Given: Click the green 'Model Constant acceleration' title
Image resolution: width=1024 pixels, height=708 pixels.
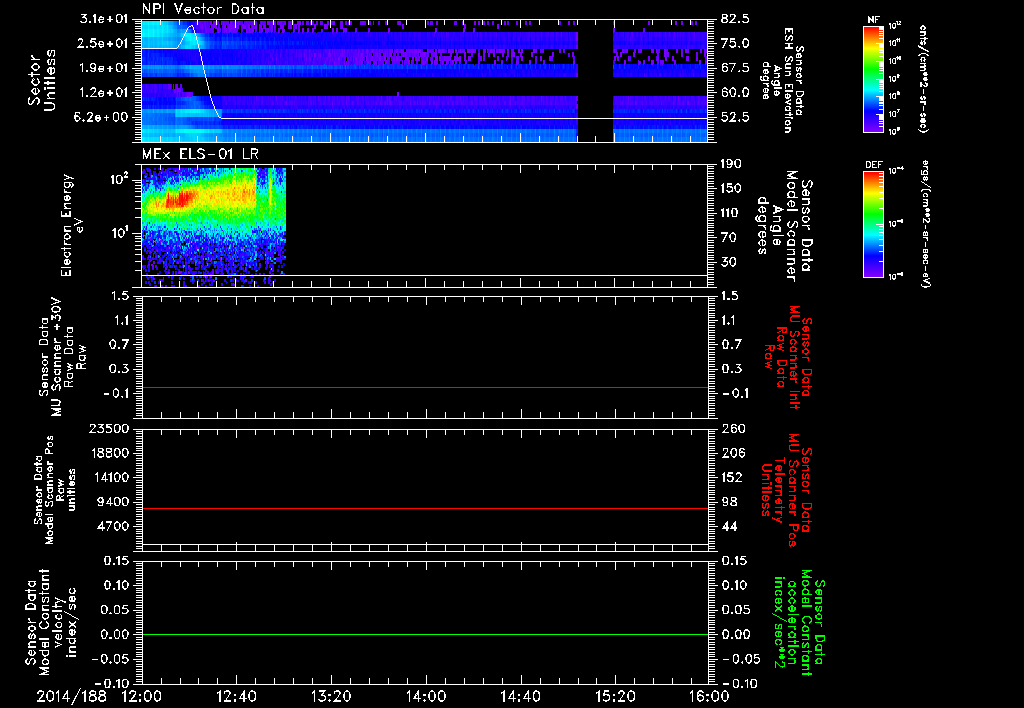Looking at the screenshot, I should [x=799, y=621].
